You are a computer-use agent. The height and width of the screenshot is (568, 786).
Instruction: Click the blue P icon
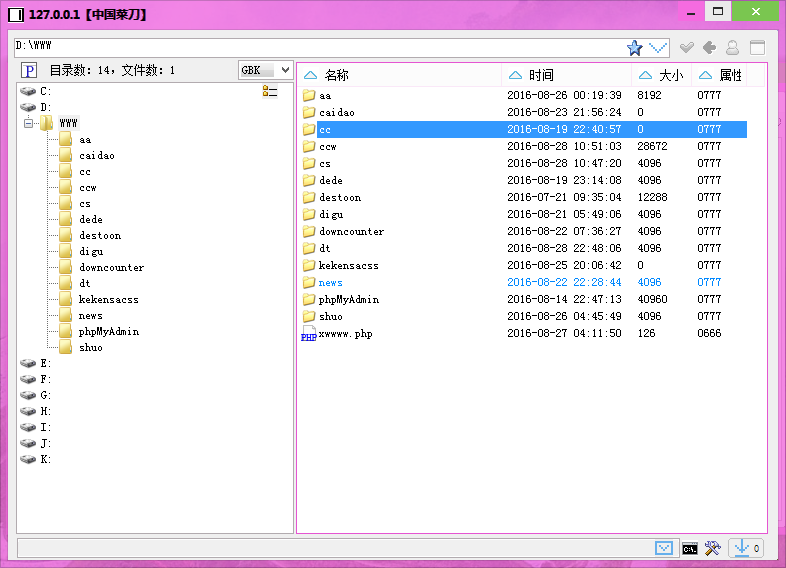[29, 71]
